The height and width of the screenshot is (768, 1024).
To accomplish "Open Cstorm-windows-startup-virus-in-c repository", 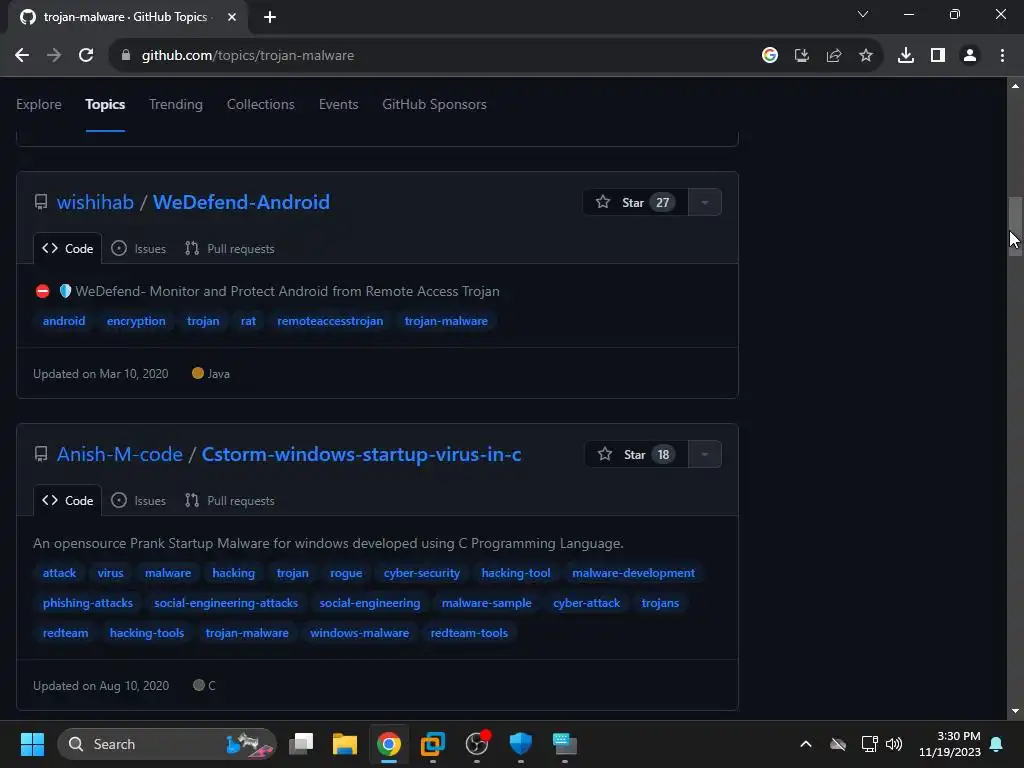I will point(361,455).
